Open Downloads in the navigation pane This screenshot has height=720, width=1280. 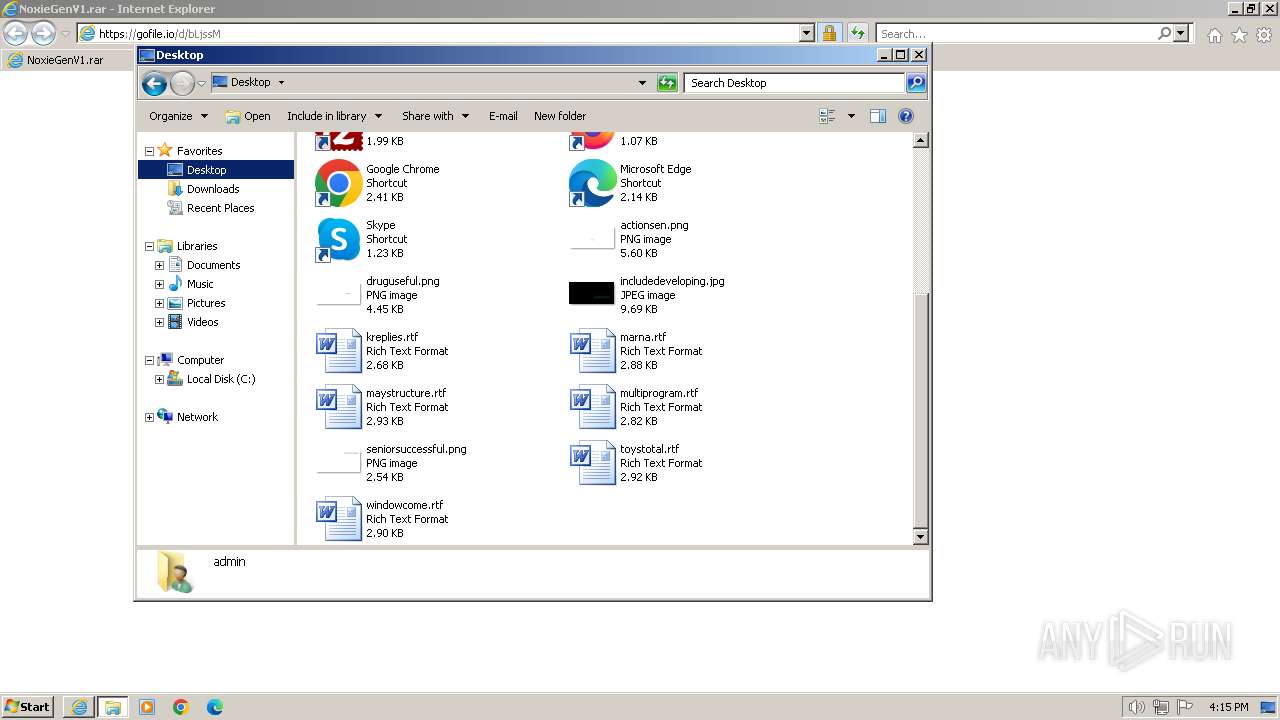[x=212, y=189]
